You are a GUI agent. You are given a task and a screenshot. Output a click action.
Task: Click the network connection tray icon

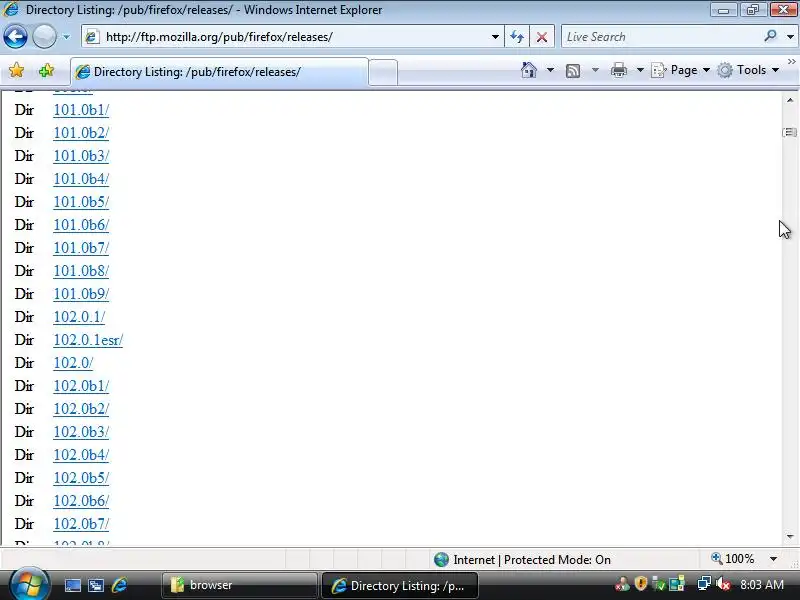coord(704,583)
